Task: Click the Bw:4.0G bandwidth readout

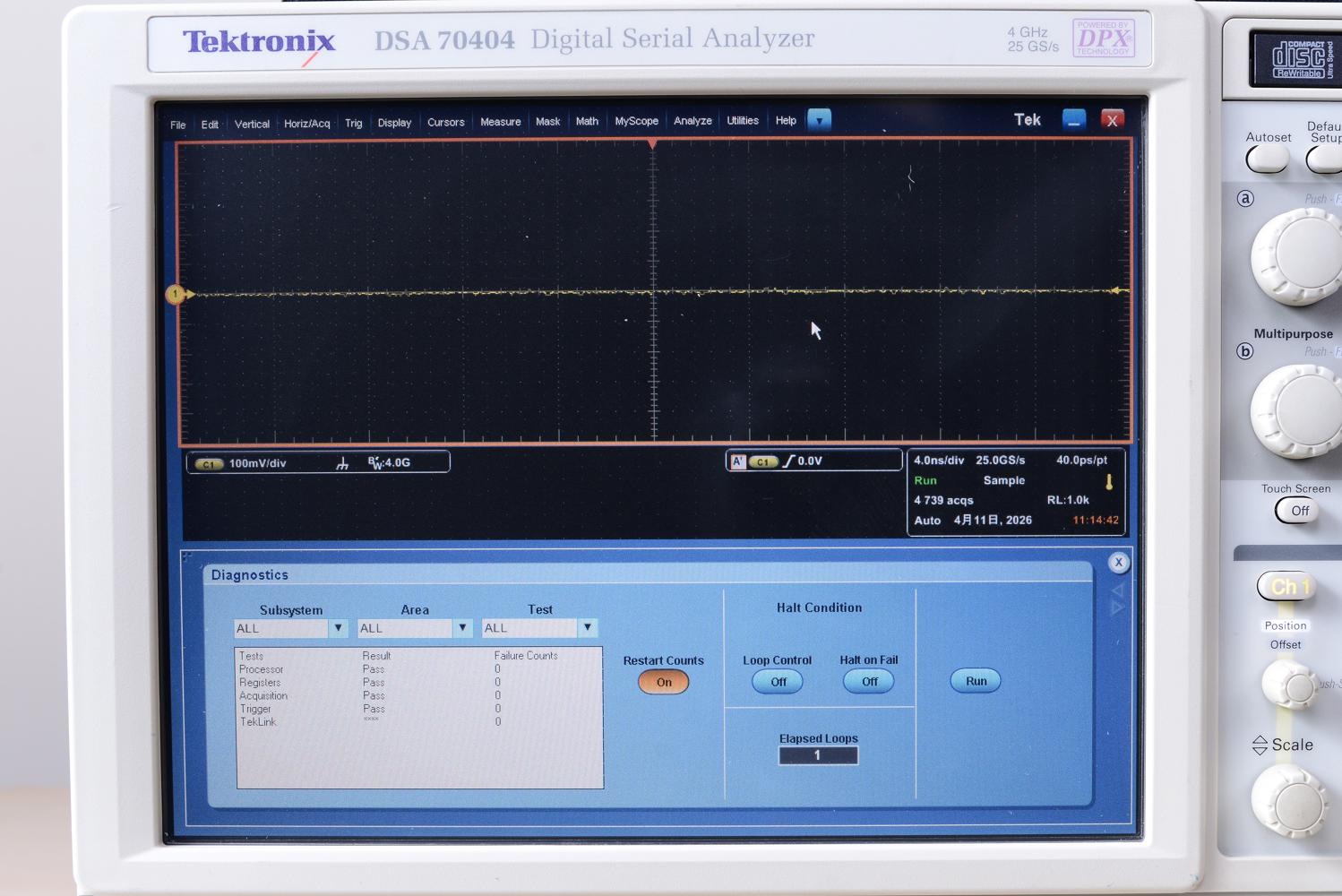Action: (x=389, y=462)
